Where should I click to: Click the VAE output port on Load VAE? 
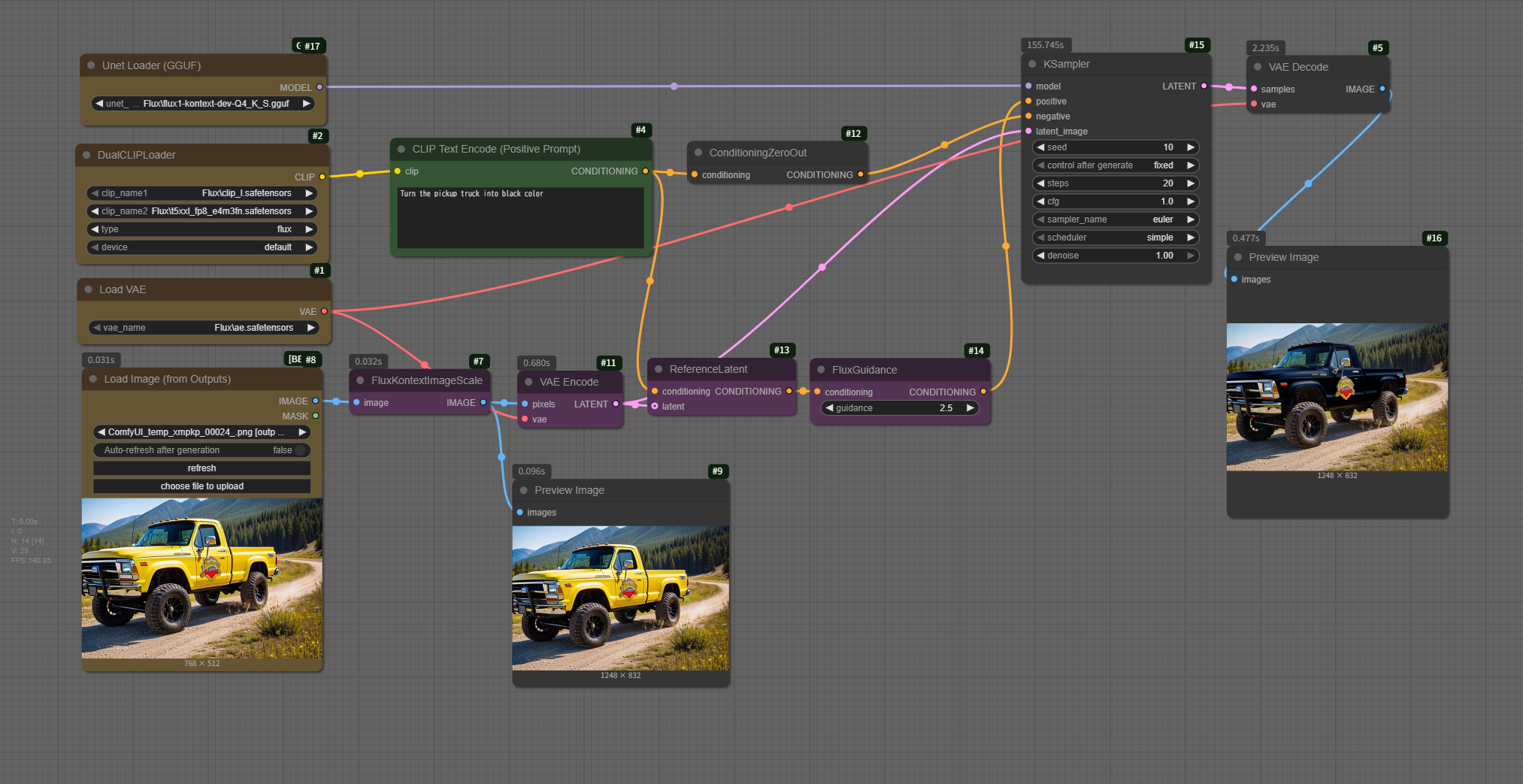tap(324, 311)
